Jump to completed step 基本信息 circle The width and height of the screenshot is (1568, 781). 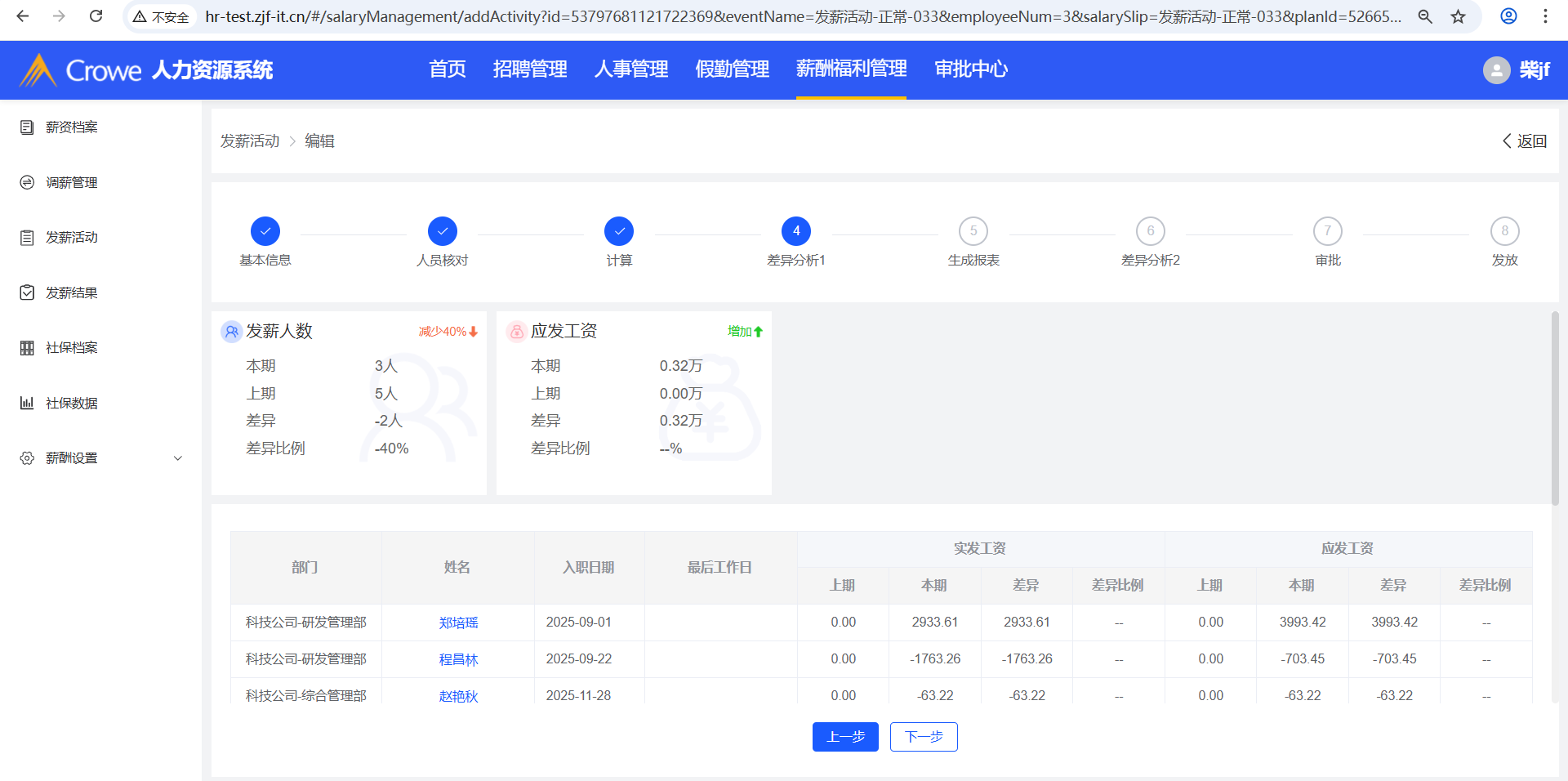[x=265, y=231]
